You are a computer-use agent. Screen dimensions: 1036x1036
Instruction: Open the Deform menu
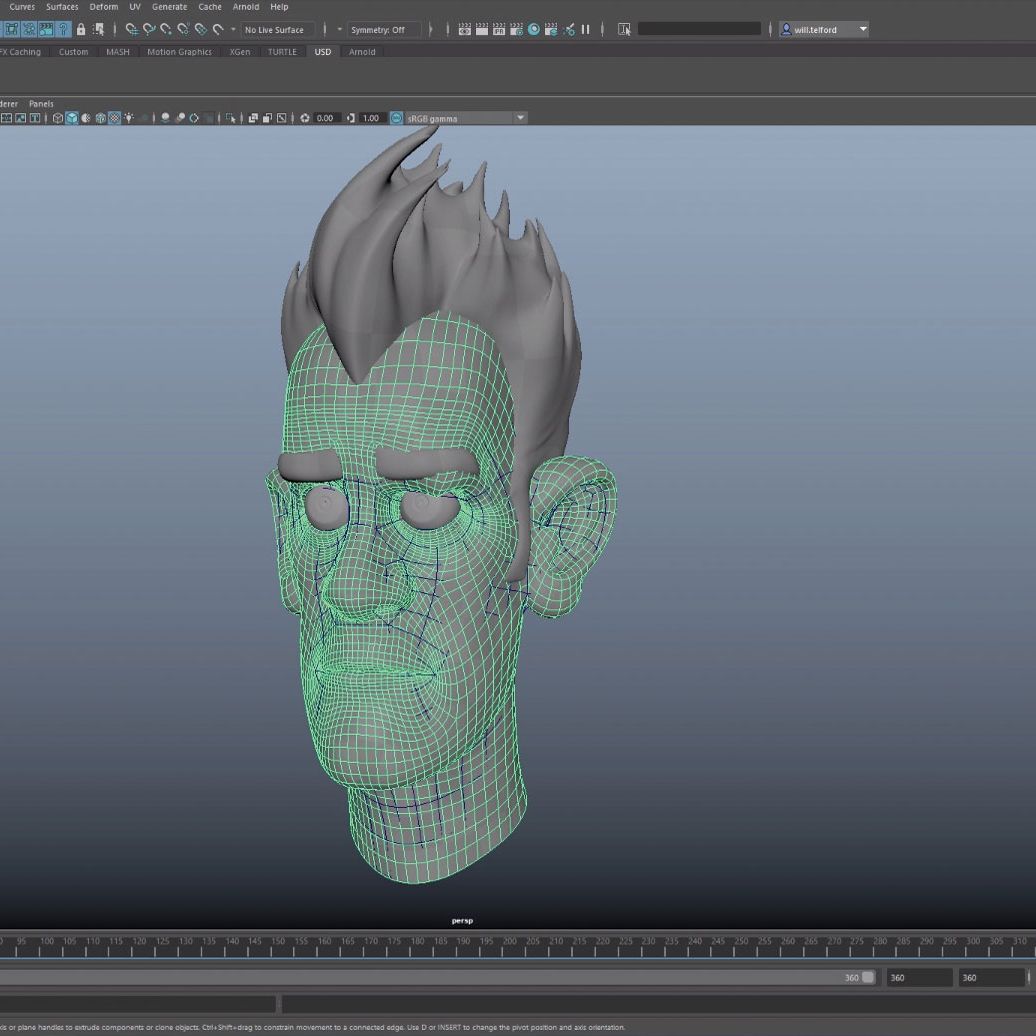[x=103, y=7]
